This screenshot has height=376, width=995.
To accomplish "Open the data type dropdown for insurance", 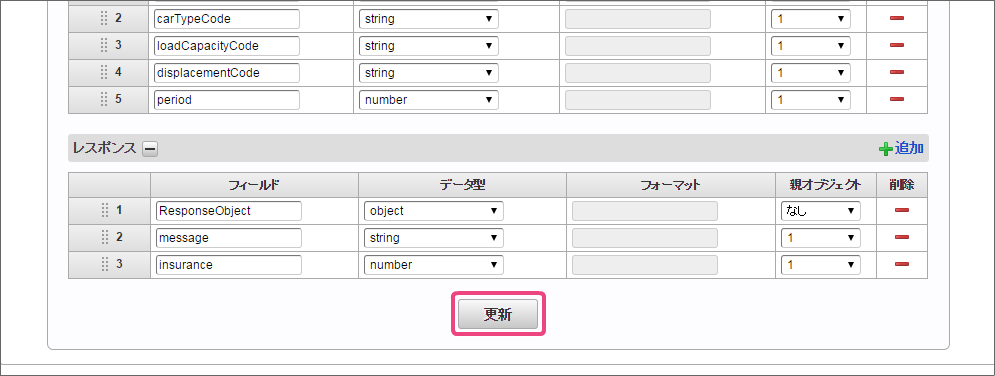I will click(433, 264).
